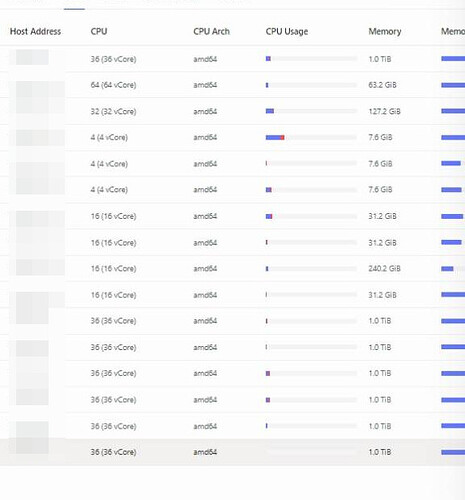The height and width of the screenshot is (500, 465).
Task: Sort by the Host Address column header
Action: [35, 31]
